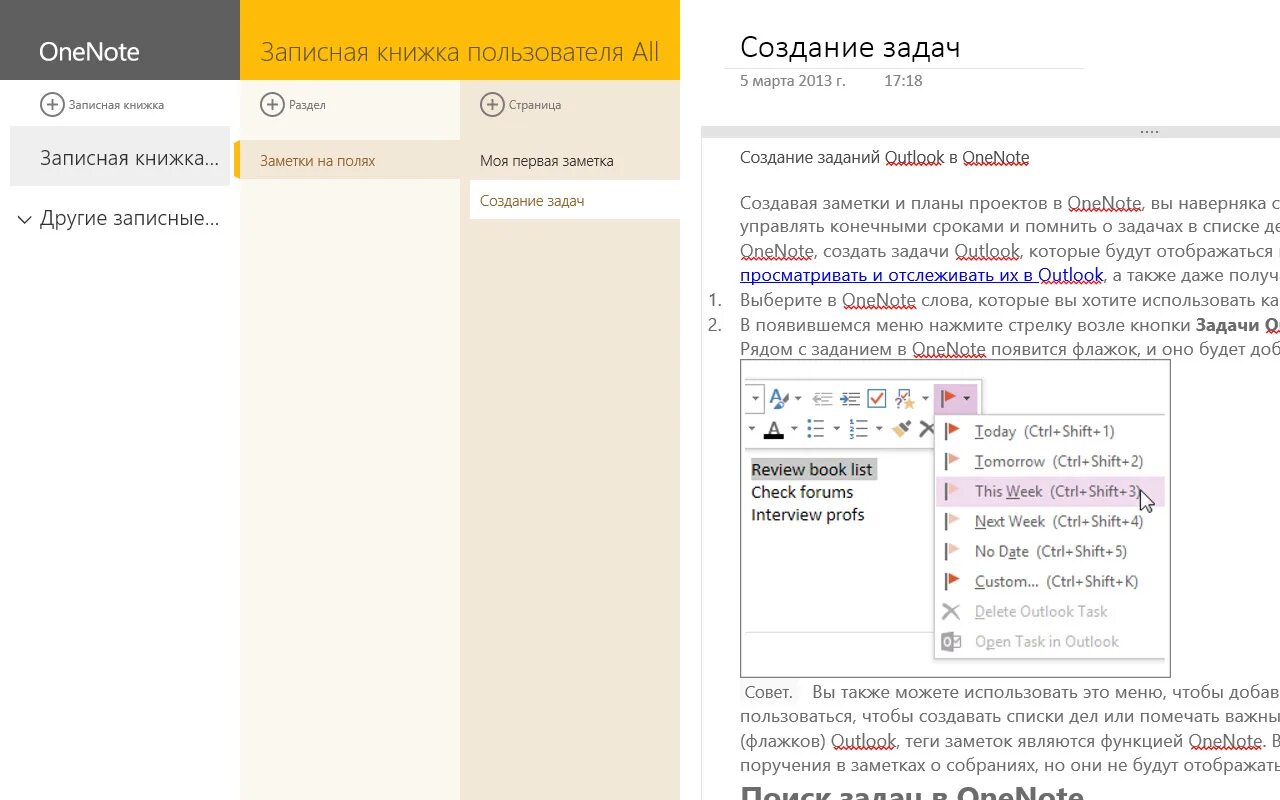
Task: Click the note container handle with dots
Action: [1149, 132]
